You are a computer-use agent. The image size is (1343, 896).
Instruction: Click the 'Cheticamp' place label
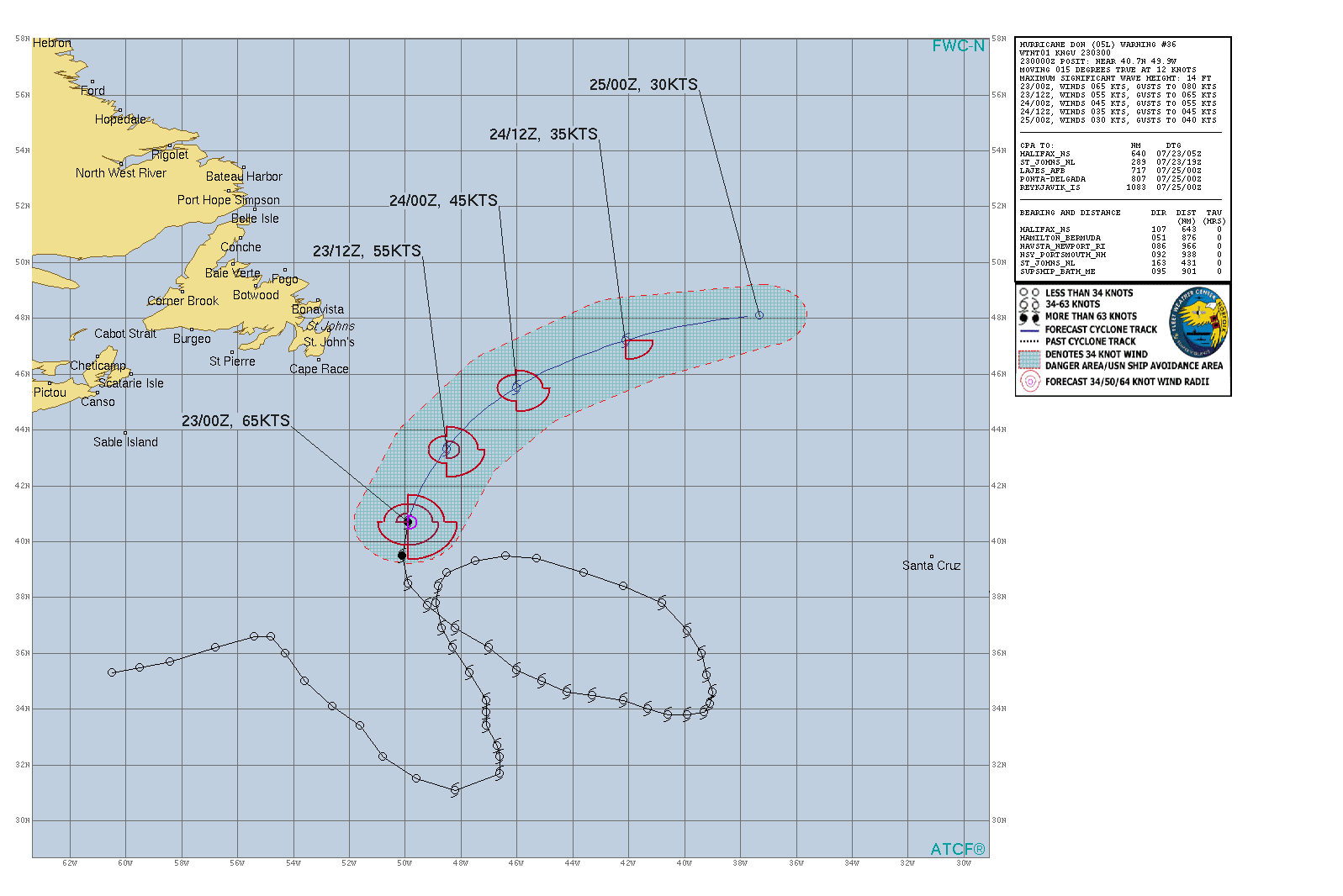pos(98,366)
